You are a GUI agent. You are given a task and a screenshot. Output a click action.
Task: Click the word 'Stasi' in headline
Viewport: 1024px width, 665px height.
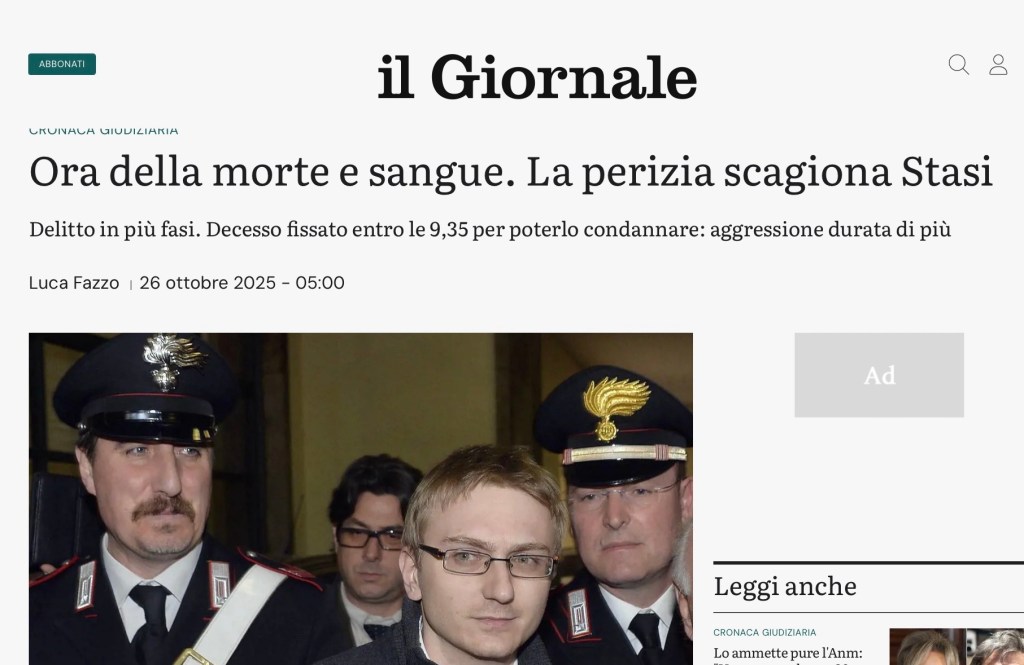[947, 172]
